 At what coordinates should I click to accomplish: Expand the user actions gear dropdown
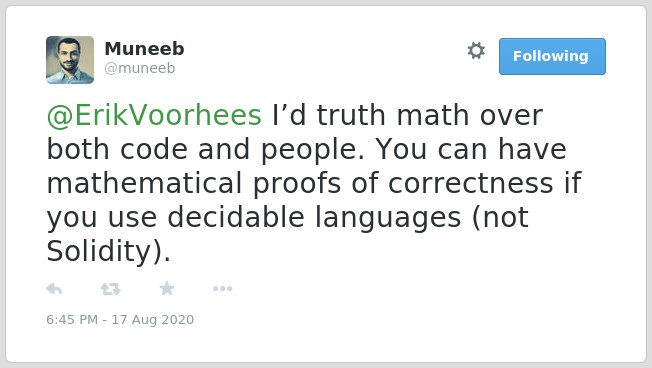pos(476,51)
